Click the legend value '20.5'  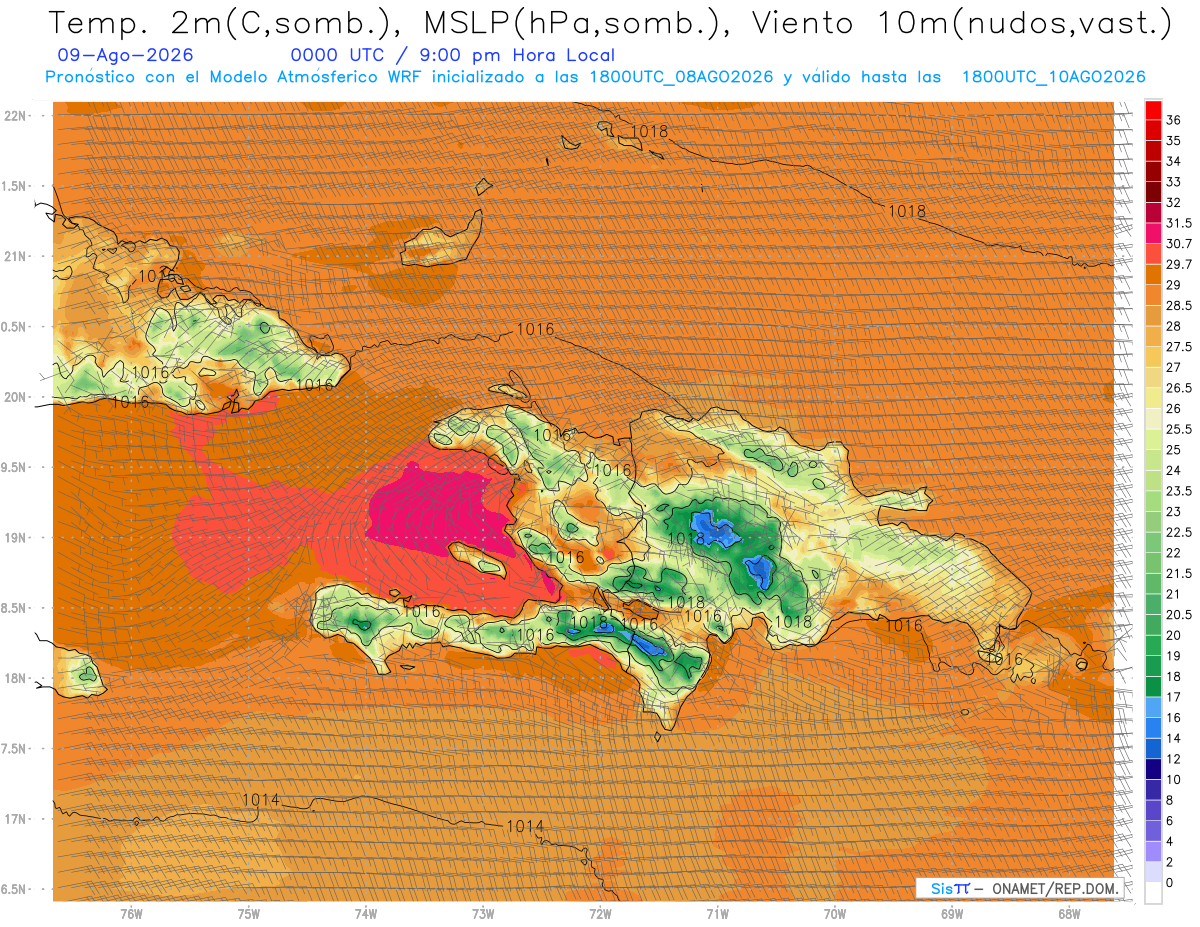(x=1178, y=615)
